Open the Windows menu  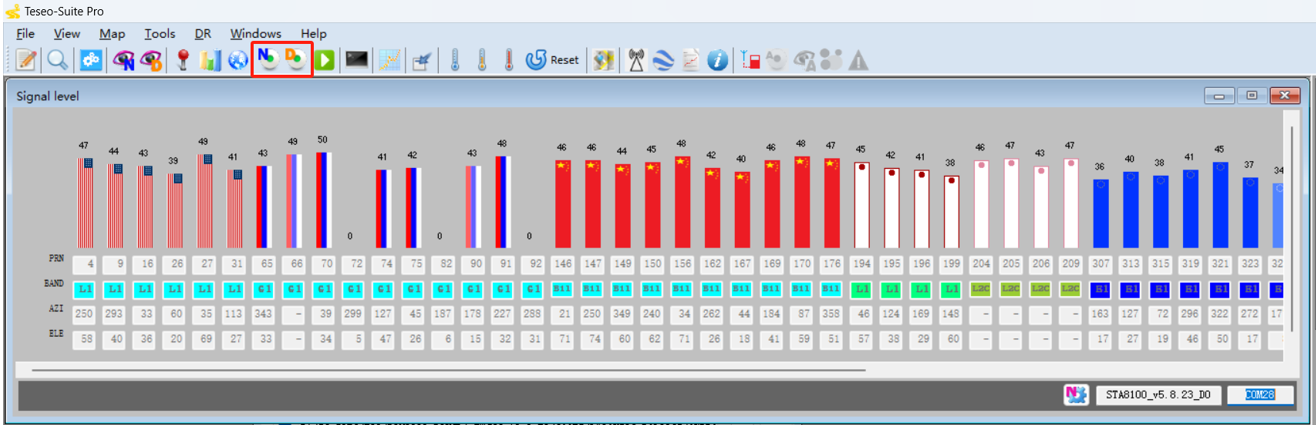[255, 34]
